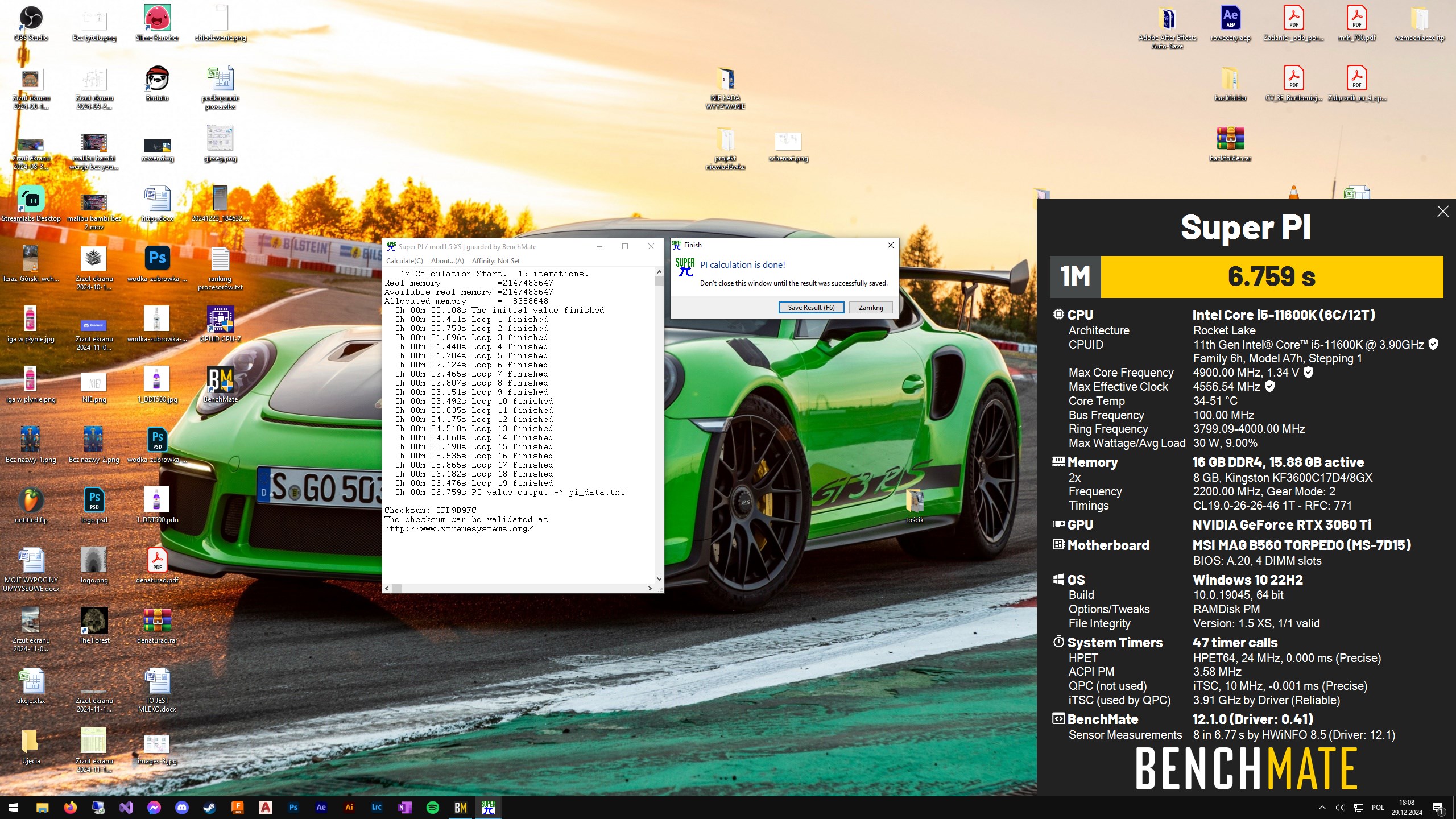Click the POL input language indicator
Screen dimensions: 1456x819
tap(1378, 808)
